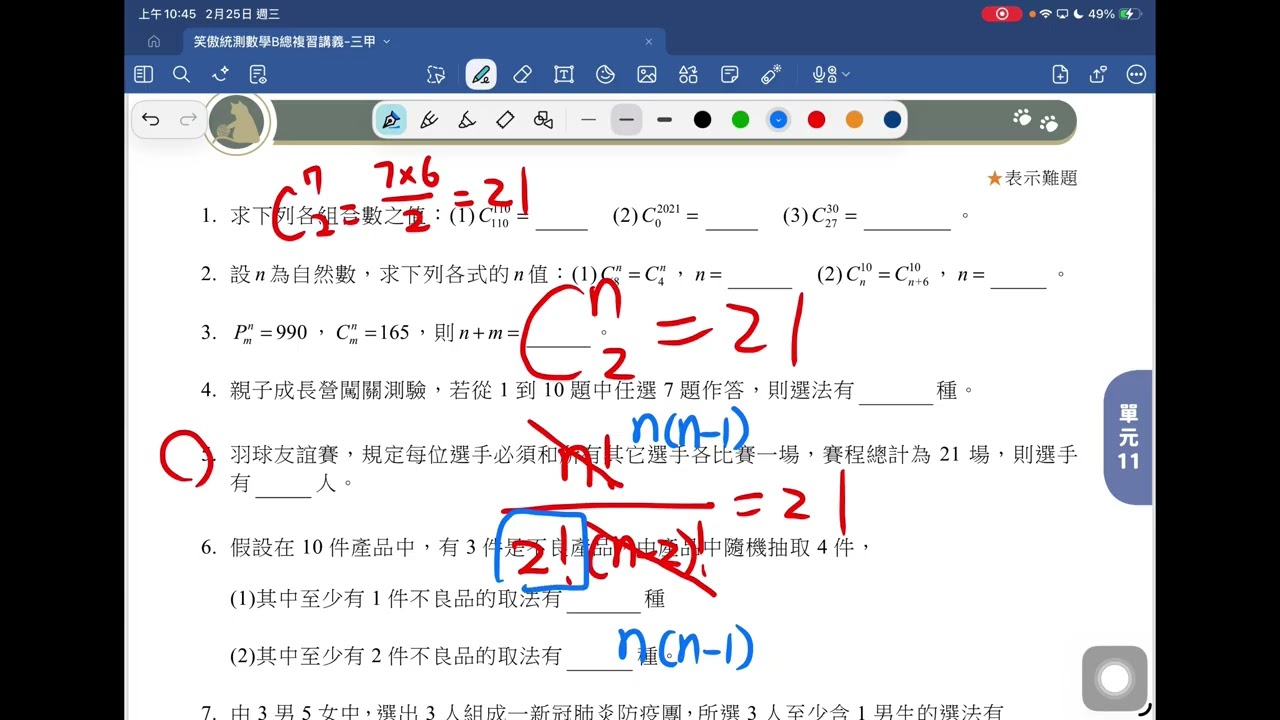Open the Stickers tool
Viewport: 1280px width, 720px height.
coord(605,74)
